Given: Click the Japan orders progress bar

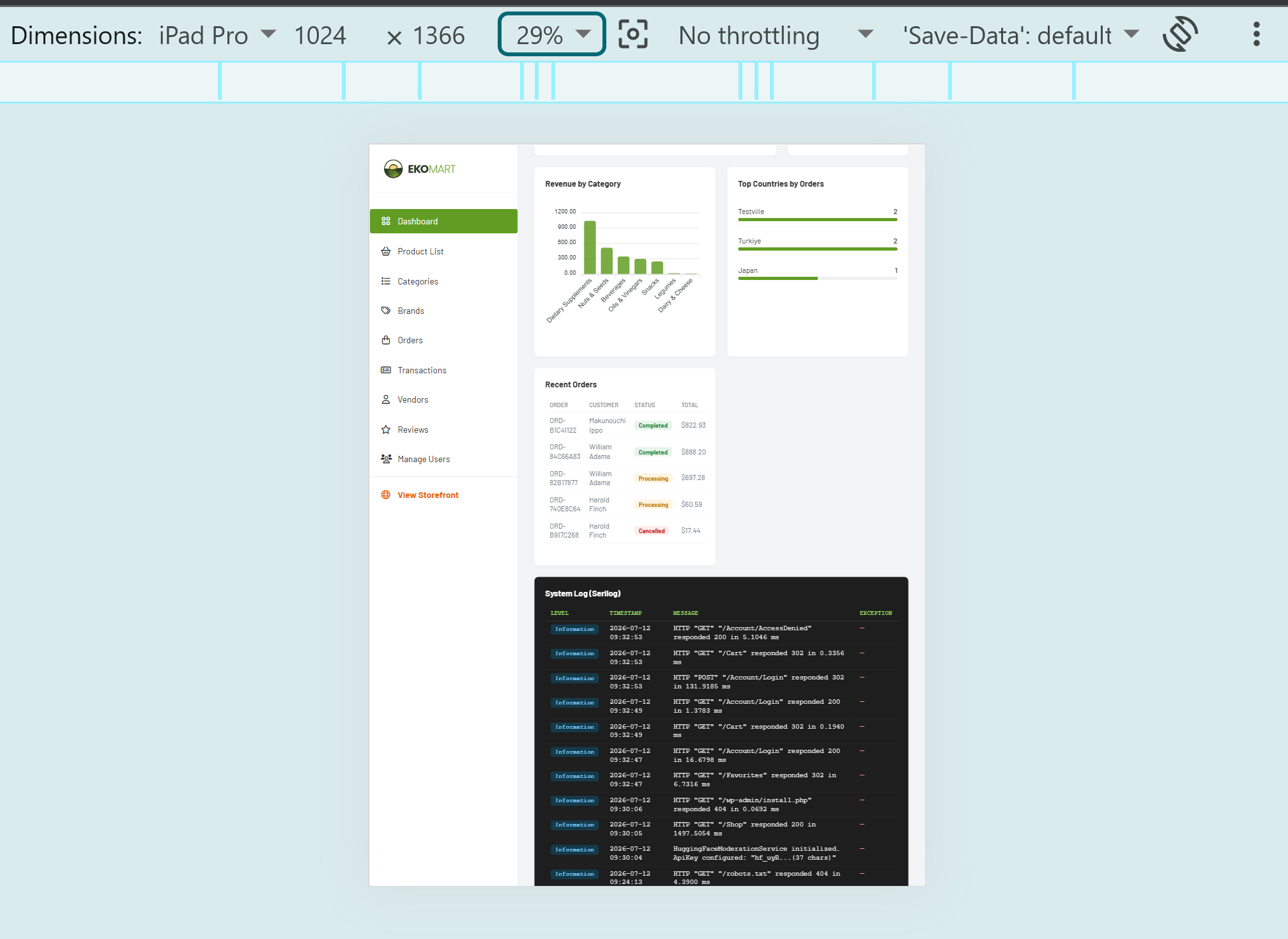Looking at the screenshot, I should [818, 278].
